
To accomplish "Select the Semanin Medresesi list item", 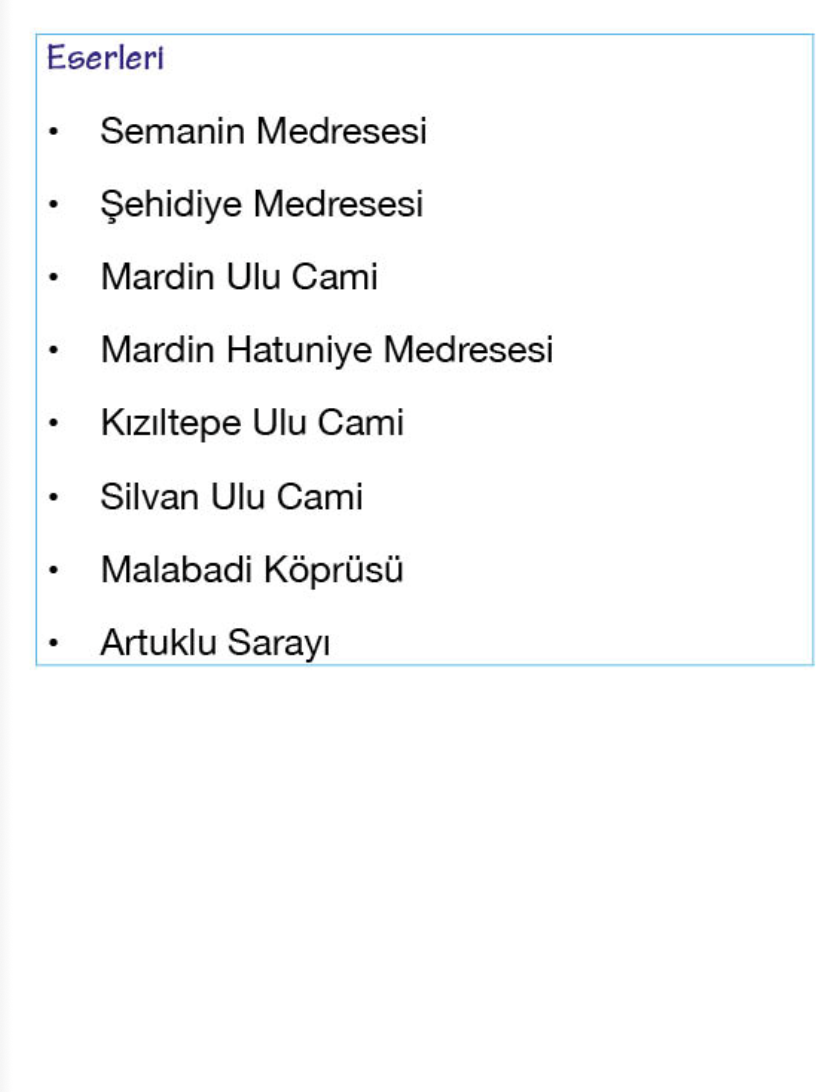I will 263,131.
